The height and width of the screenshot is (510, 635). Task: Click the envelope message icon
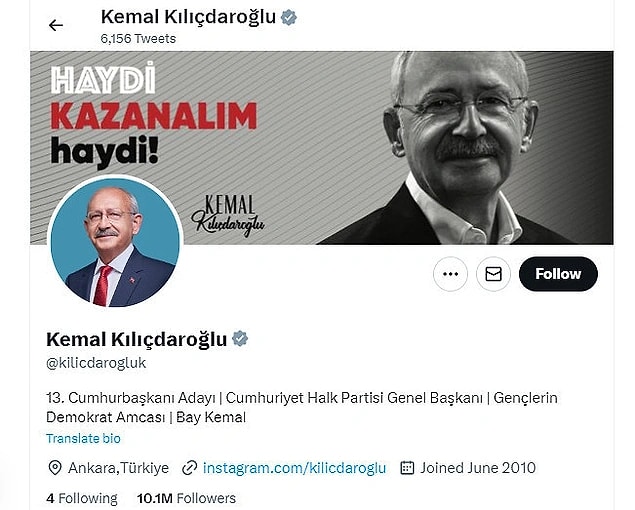493,274
